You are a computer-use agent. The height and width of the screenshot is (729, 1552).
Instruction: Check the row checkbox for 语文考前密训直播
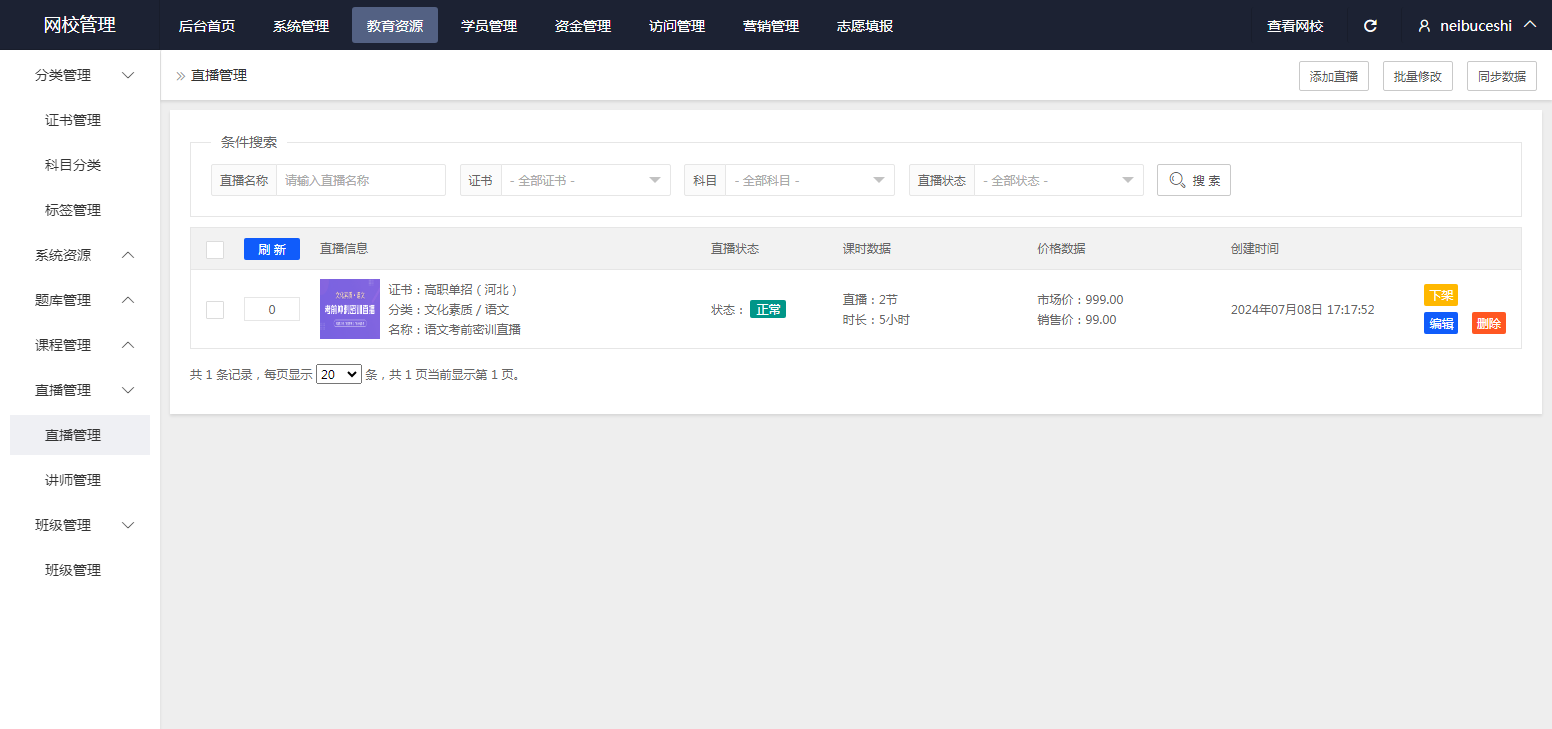click(x=215, y=310)
